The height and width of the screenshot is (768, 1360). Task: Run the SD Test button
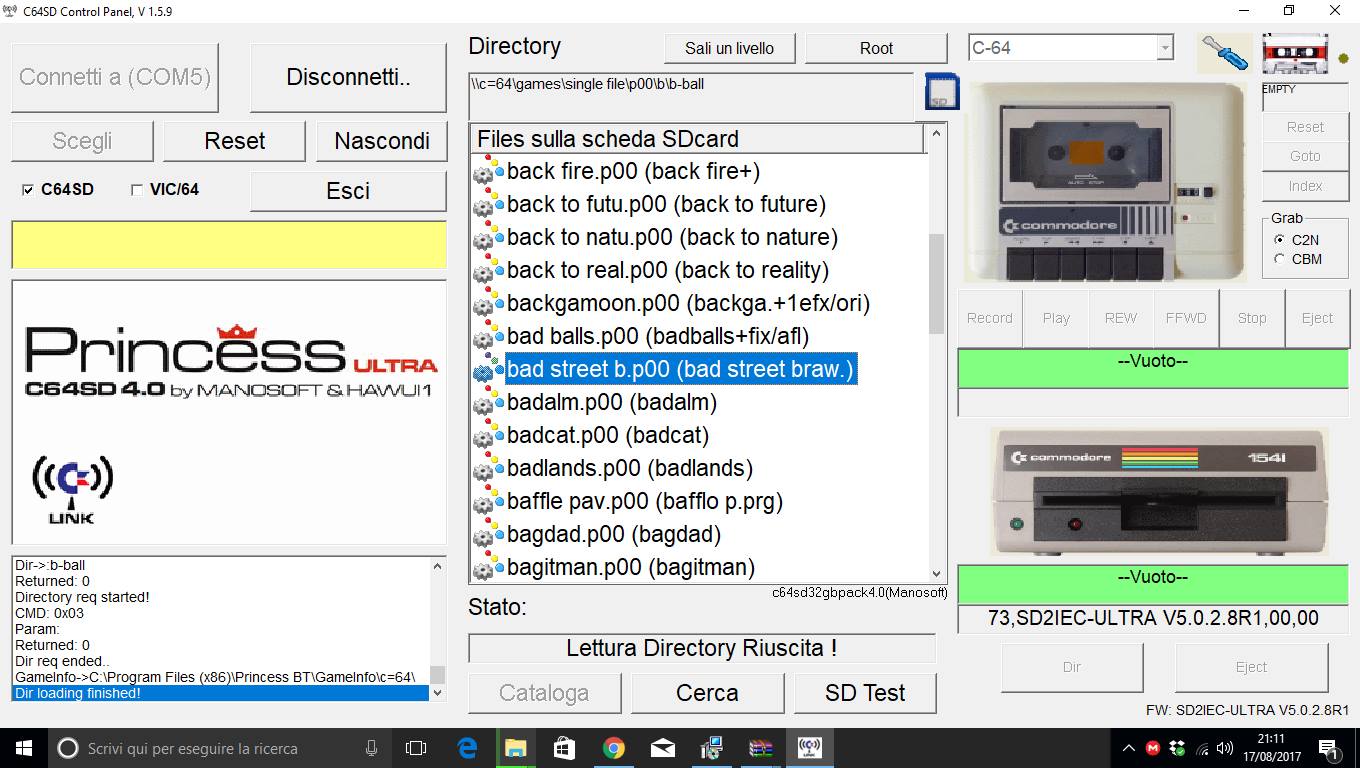(865, 693)
